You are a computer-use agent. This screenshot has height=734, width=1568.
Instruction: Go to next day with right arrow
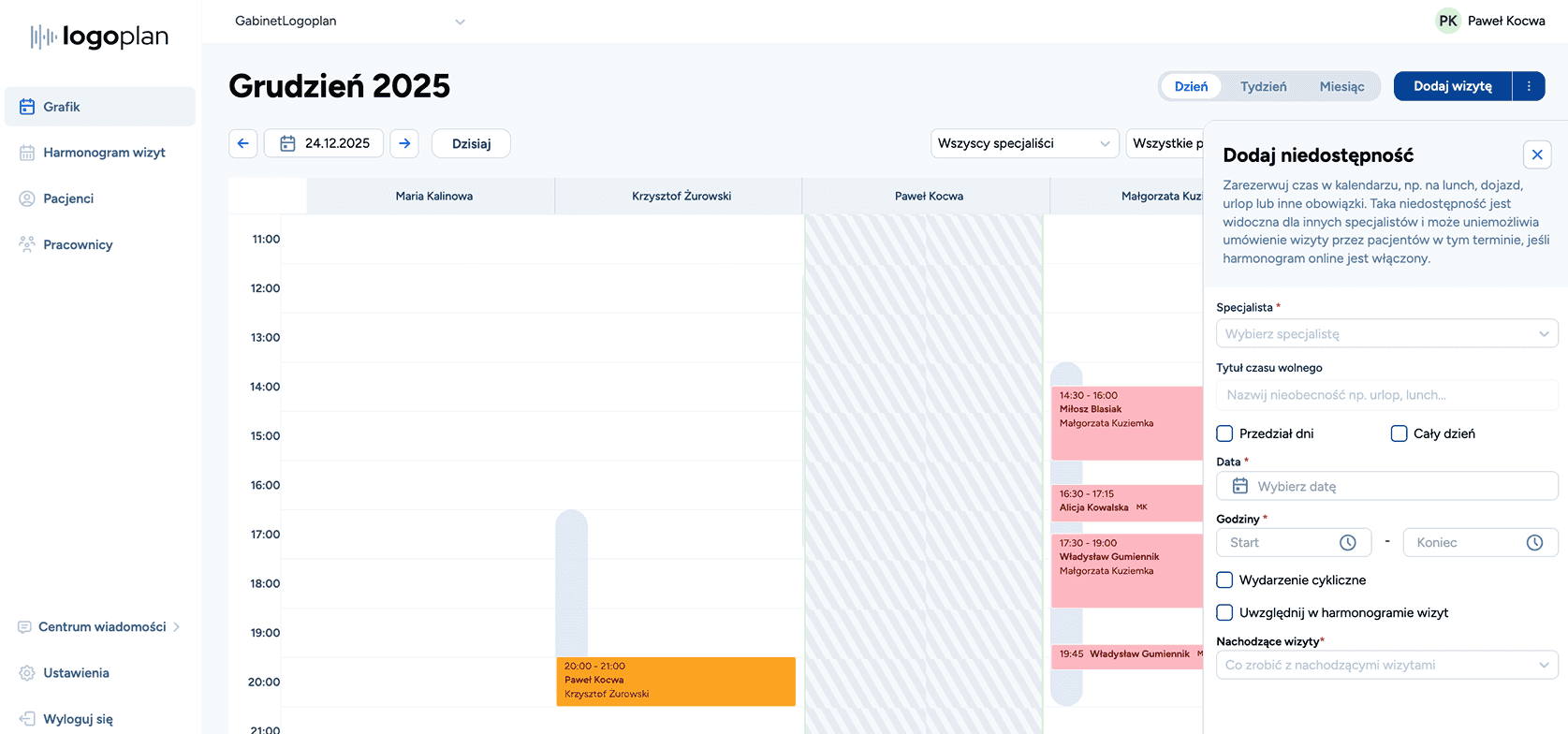(x=404, y=143)
